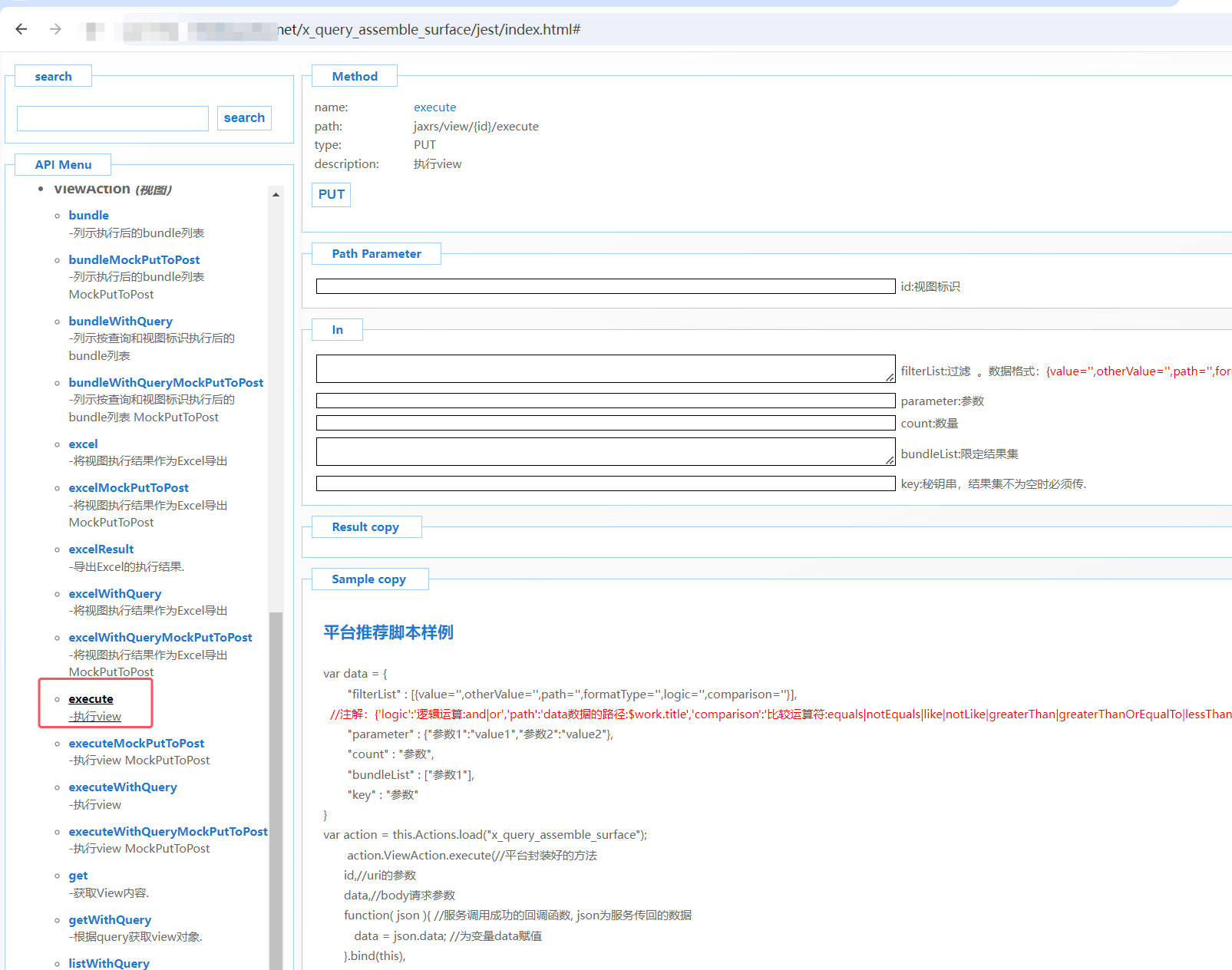1232x970 pixels.
Task: Click the action.ViewAction.execute code line
Action: coord(472,856)
